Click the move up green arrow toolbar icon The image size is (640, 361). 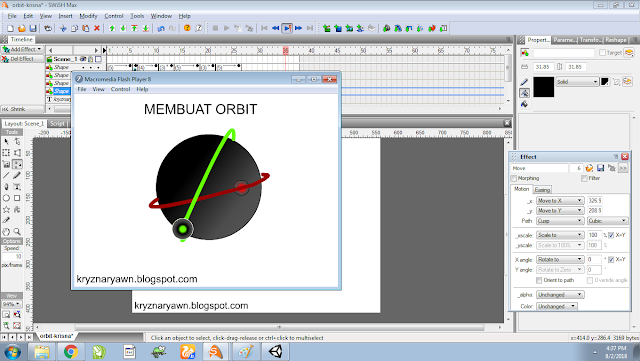click(112, 28)
